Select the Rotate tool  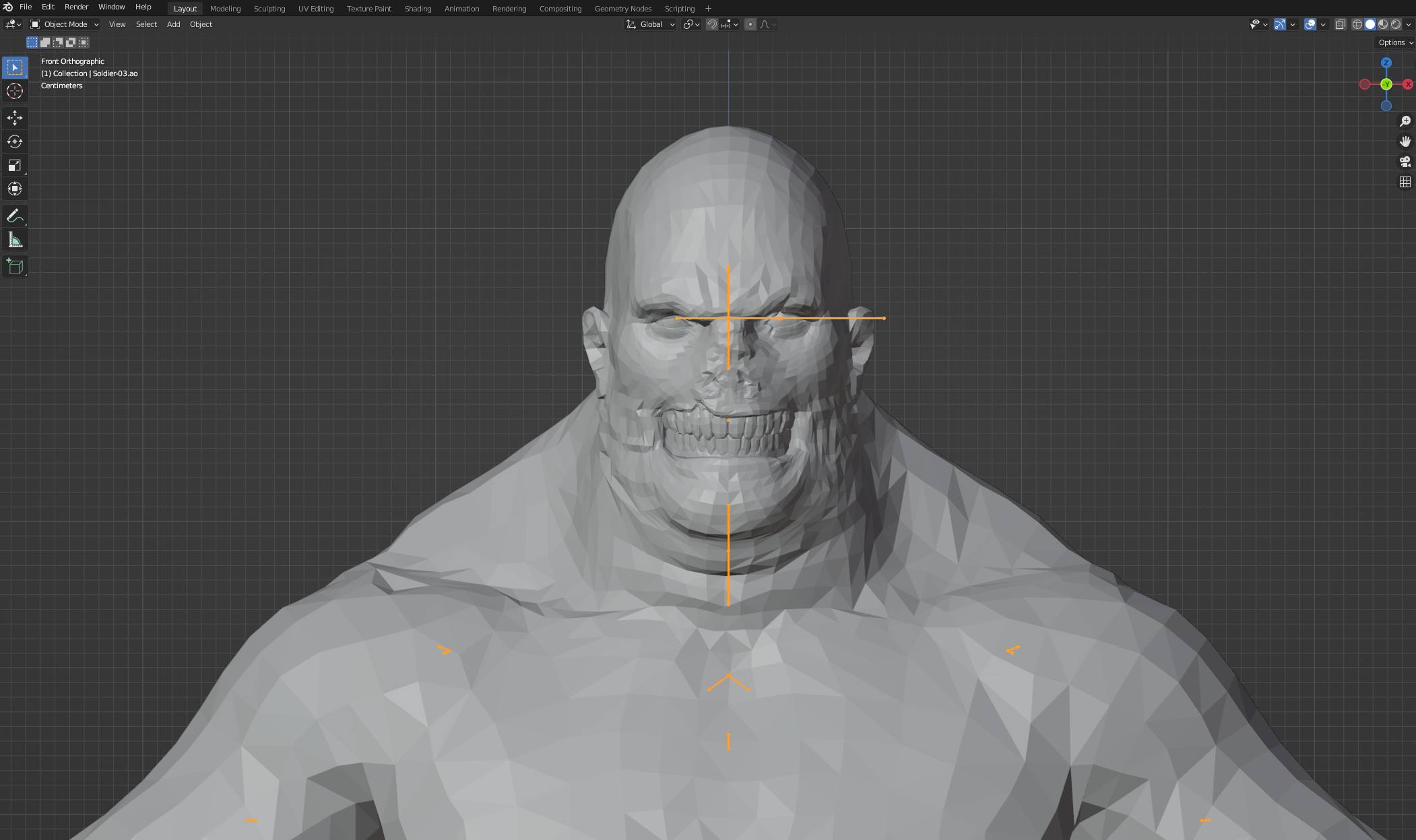click(15, 141)
